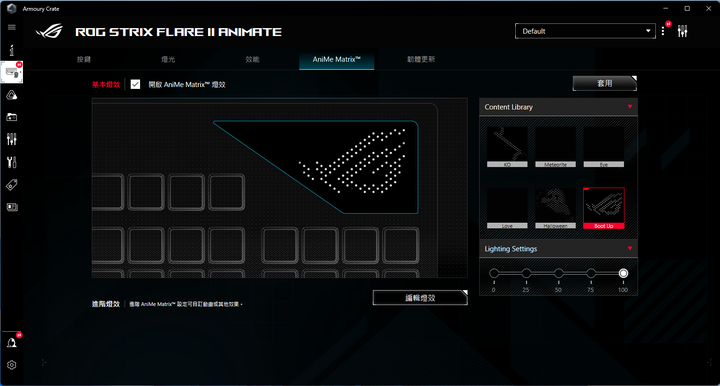Open the equalizer settings icon at top right
This screenshot has width=720, height=386.
tap(682, 31)
